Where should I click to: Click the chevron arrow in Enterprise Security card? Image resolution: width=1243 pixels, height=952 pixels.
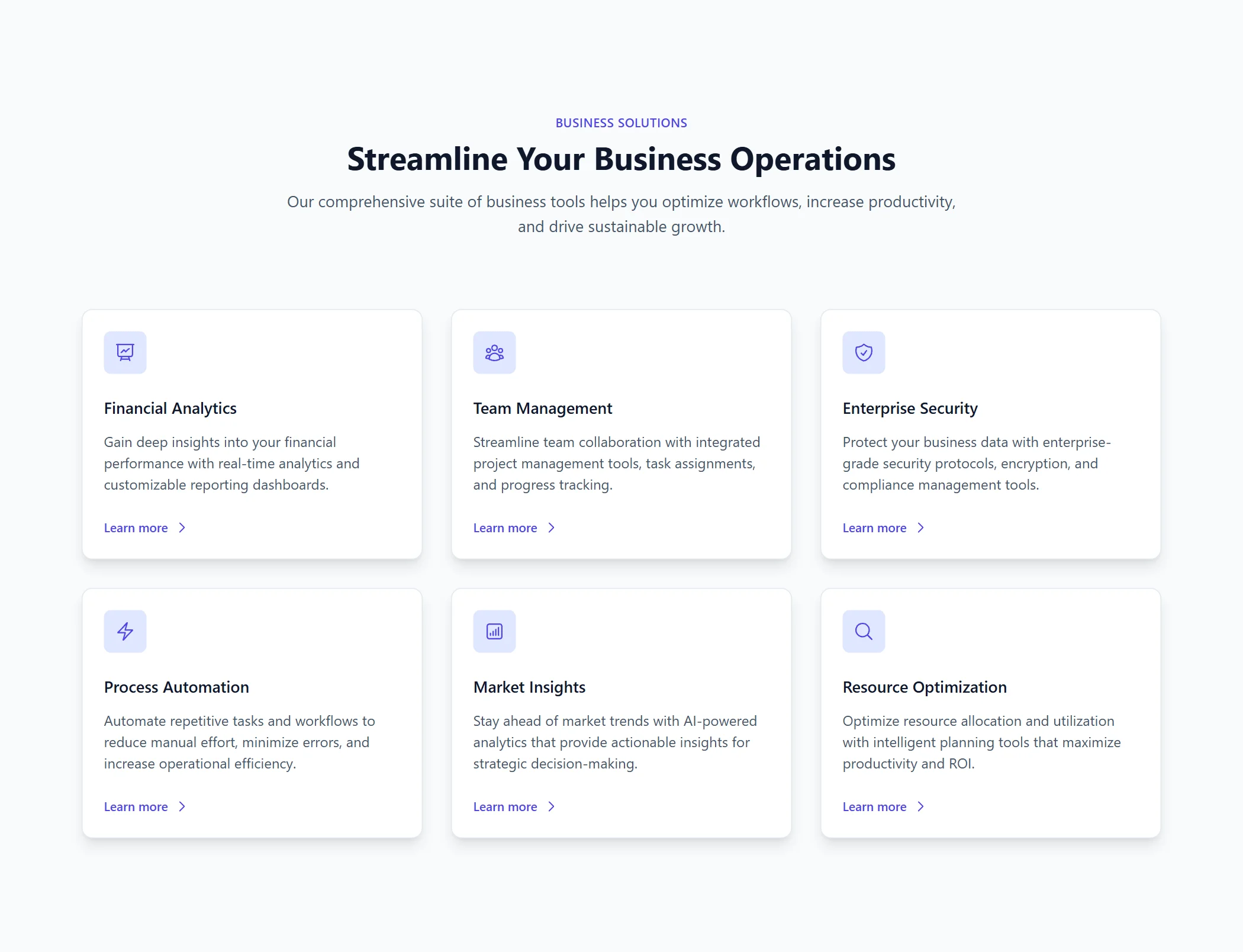tap(920, 528)
